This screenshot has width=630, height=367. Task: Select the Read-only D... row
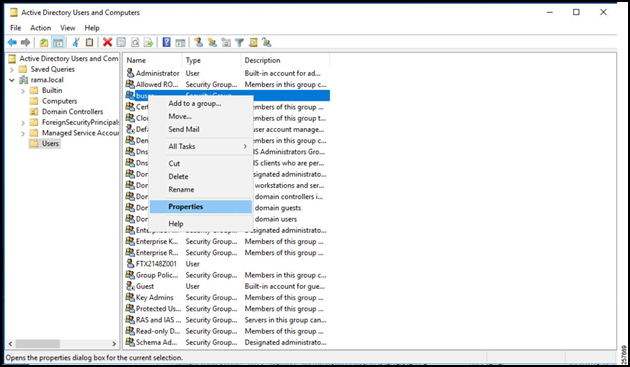pyautogui.click(x=227, y=331)
